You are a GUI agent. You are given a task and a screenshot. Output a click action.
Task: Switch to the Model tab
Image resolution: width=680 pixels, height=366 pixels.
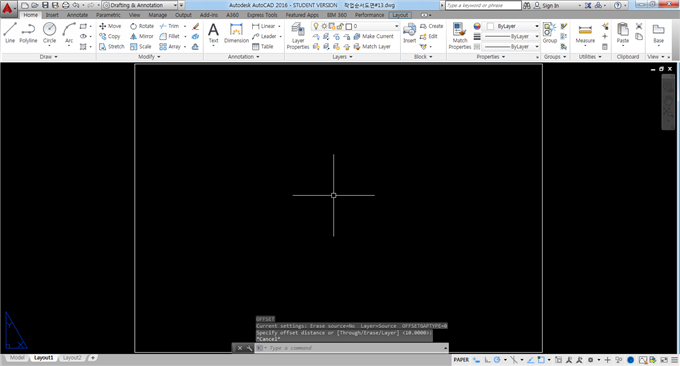point(17,358)
